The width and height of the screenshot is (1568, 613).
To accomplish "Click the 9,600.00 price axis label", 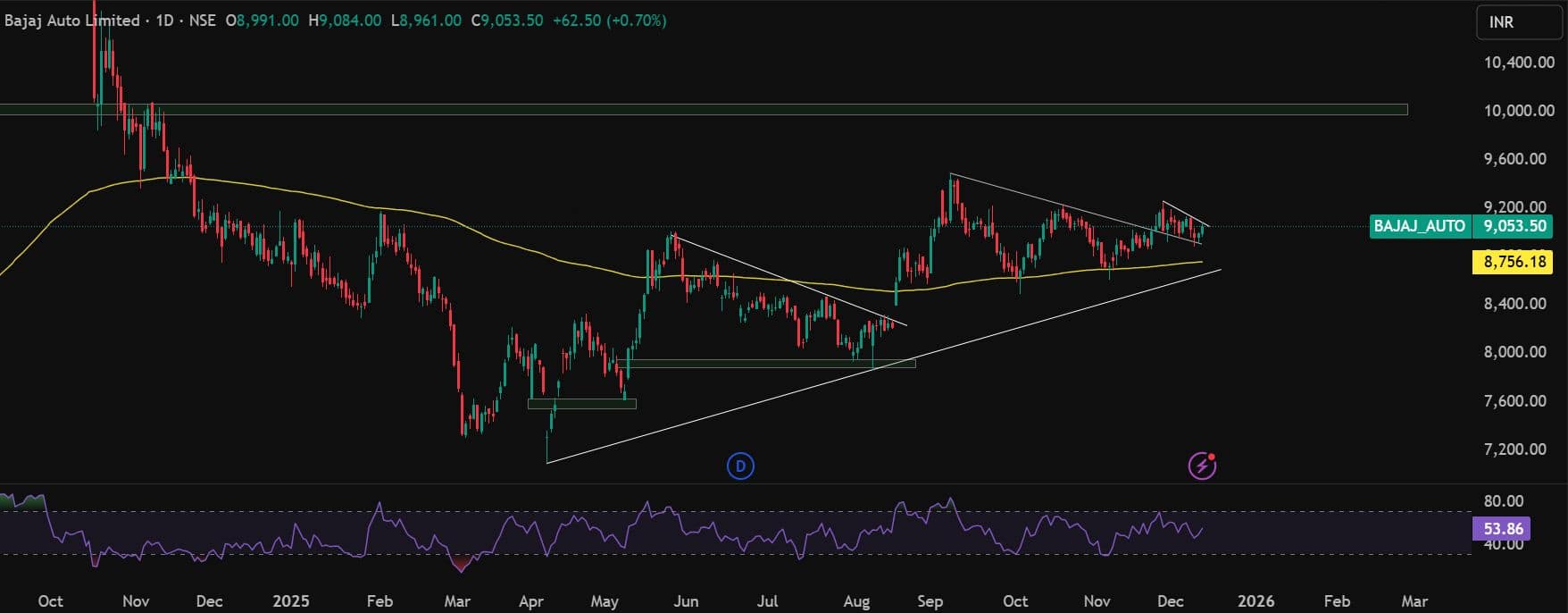I will coord(1514,159).
